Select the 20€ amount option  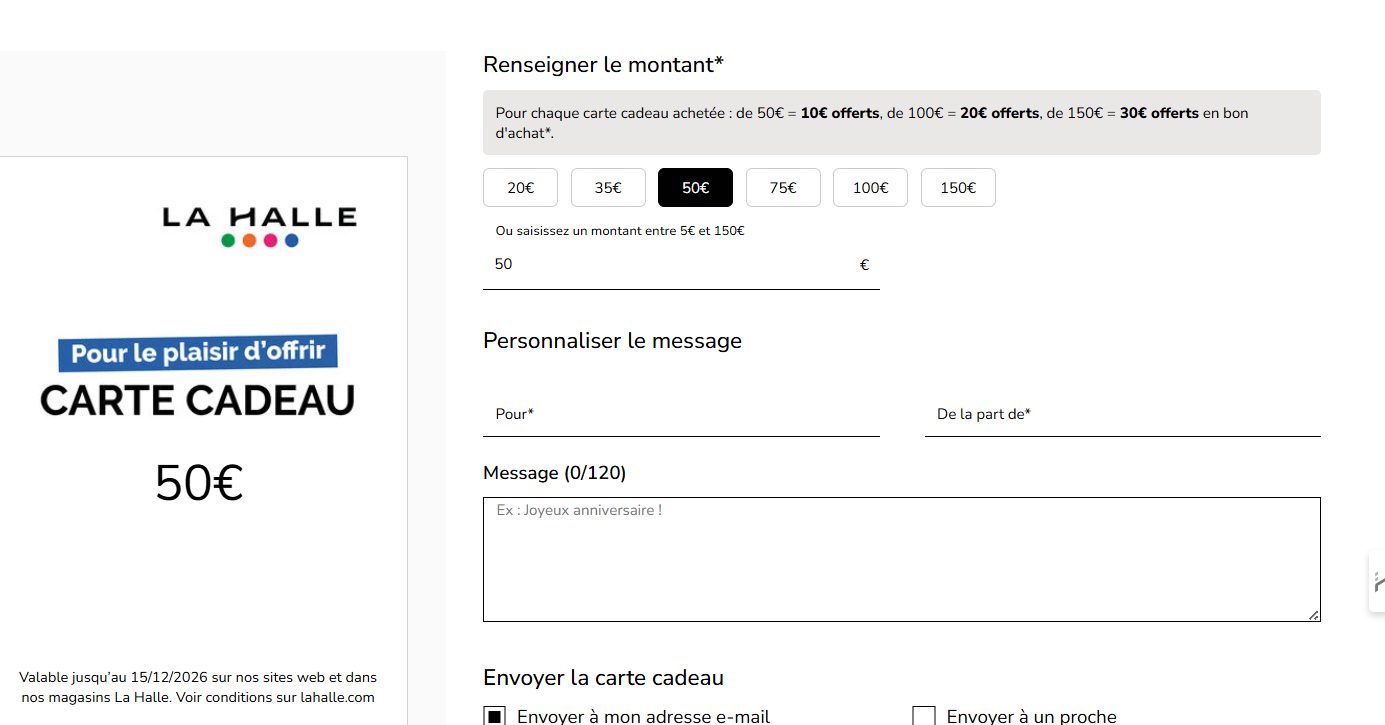[x=520, y=187]
